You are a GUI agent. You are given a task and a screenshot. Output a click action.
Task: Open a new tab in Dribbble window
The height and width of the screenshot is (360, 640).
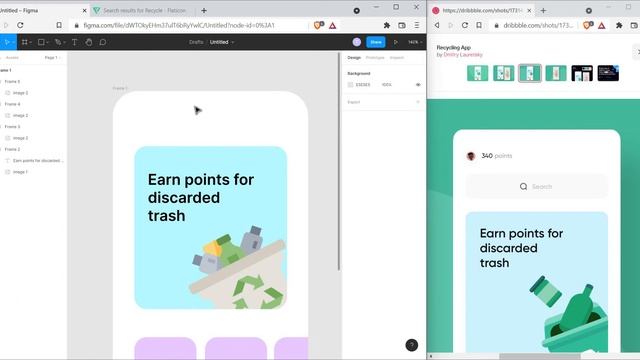coord(543,11)
